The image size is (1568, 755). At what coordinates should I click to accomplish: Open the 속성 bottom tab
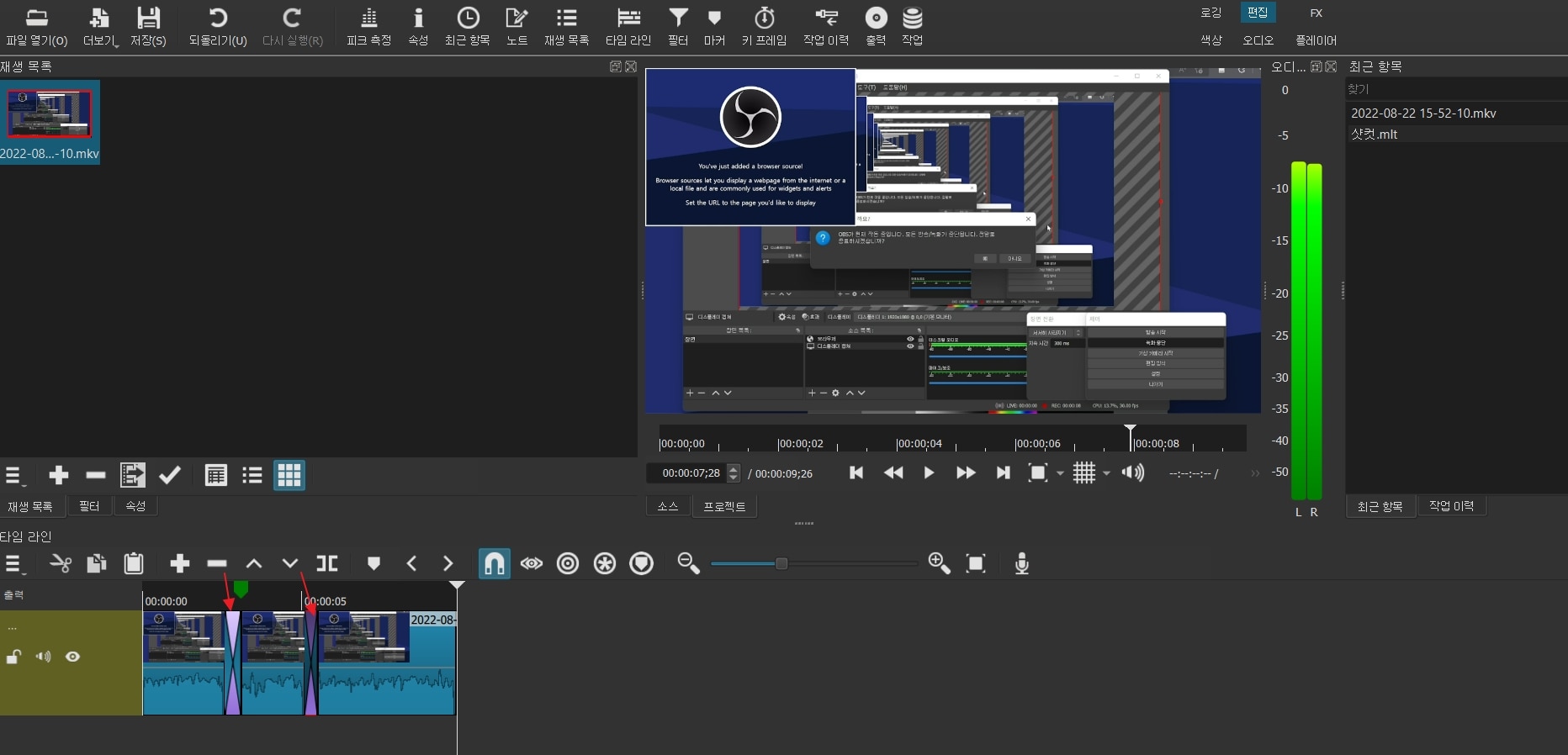135,506
